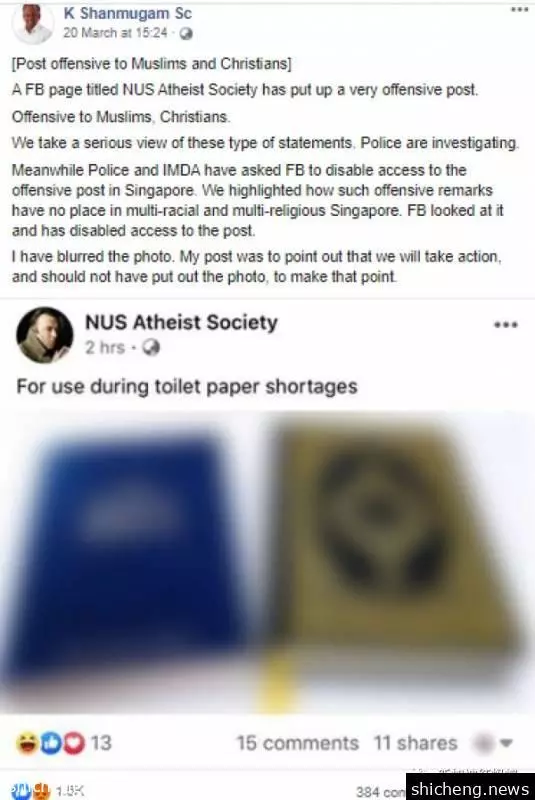Click the globe icon next to 2 hrs
The image size is (535, 800).
point(151,347)
